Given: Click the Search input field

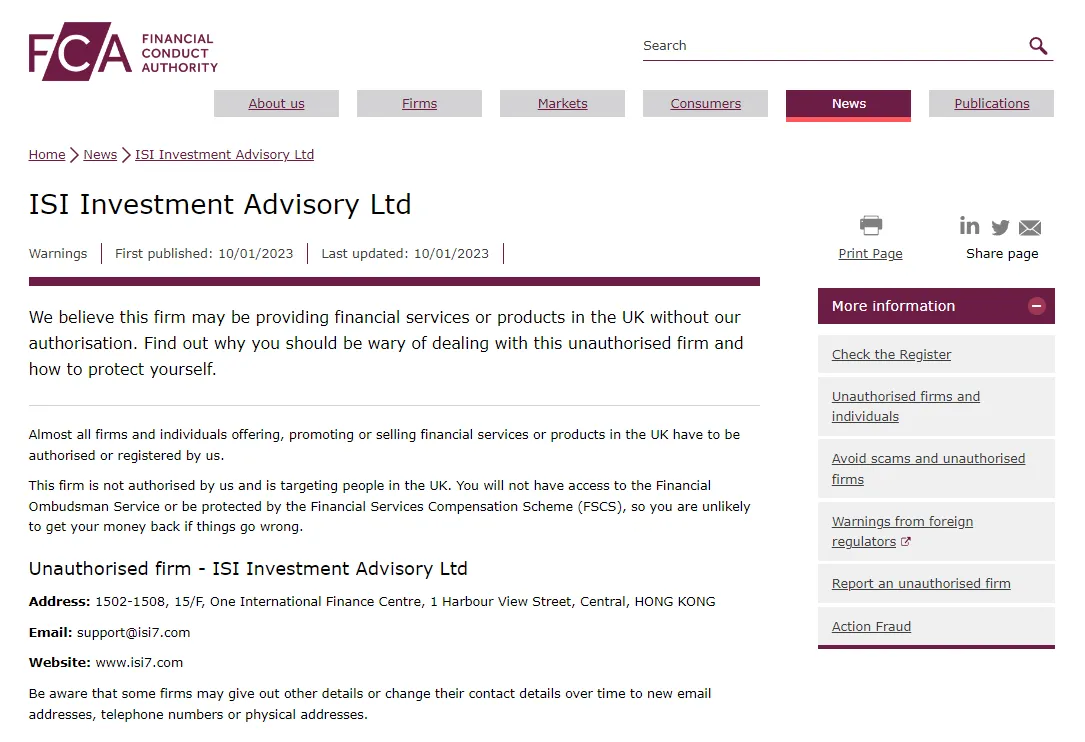Looking at the screenshot, I should click(x=834, y=46).
